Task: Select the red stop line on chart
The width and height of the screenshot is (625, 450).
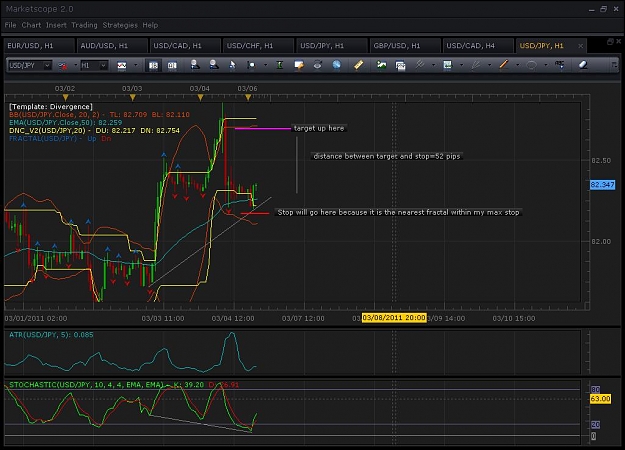Action: (255, 214)
